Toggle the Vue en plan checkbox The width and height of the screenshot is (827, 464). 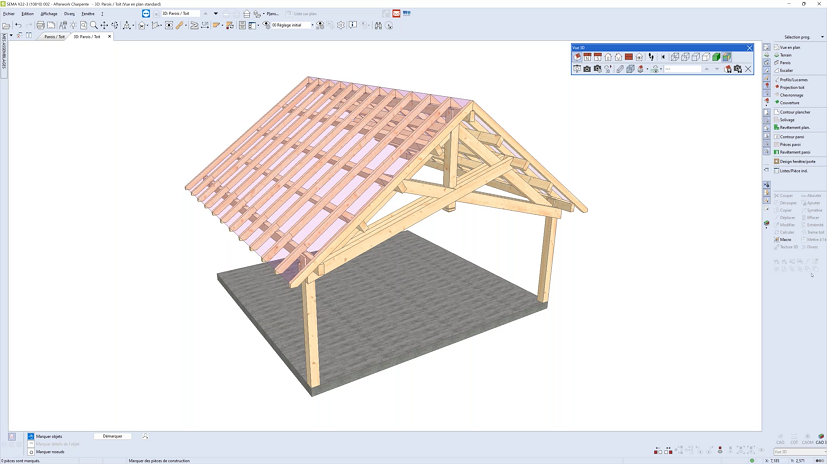(789, 47)
